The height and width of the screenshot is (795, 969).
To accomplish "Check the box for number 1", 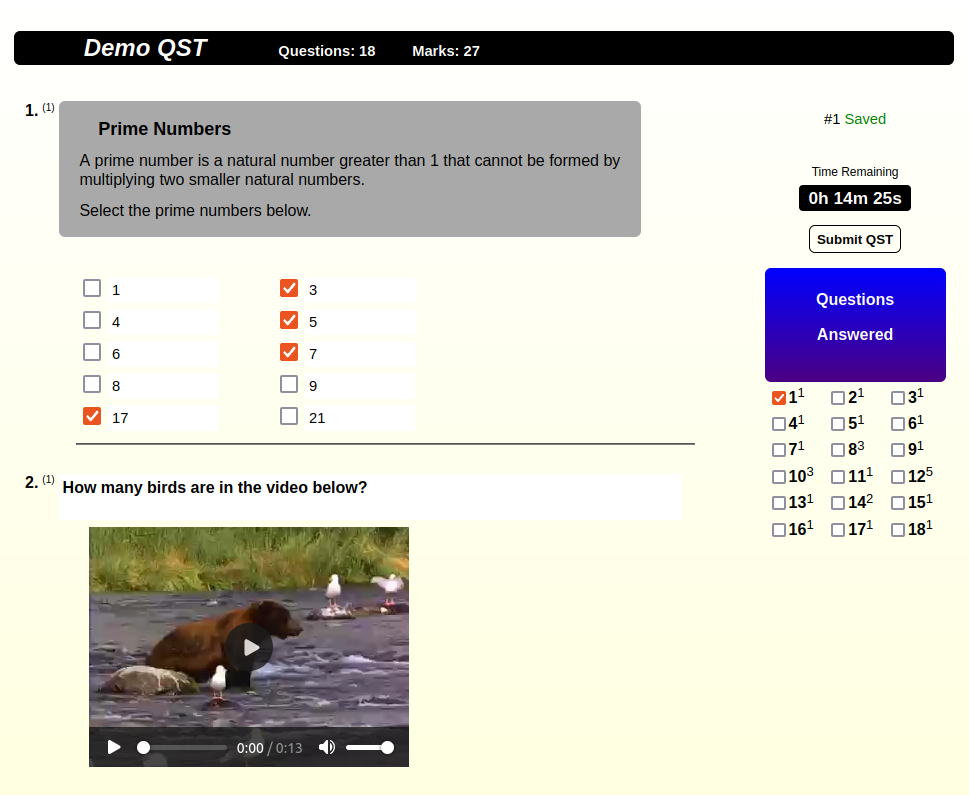I will (x=92, y=289).
